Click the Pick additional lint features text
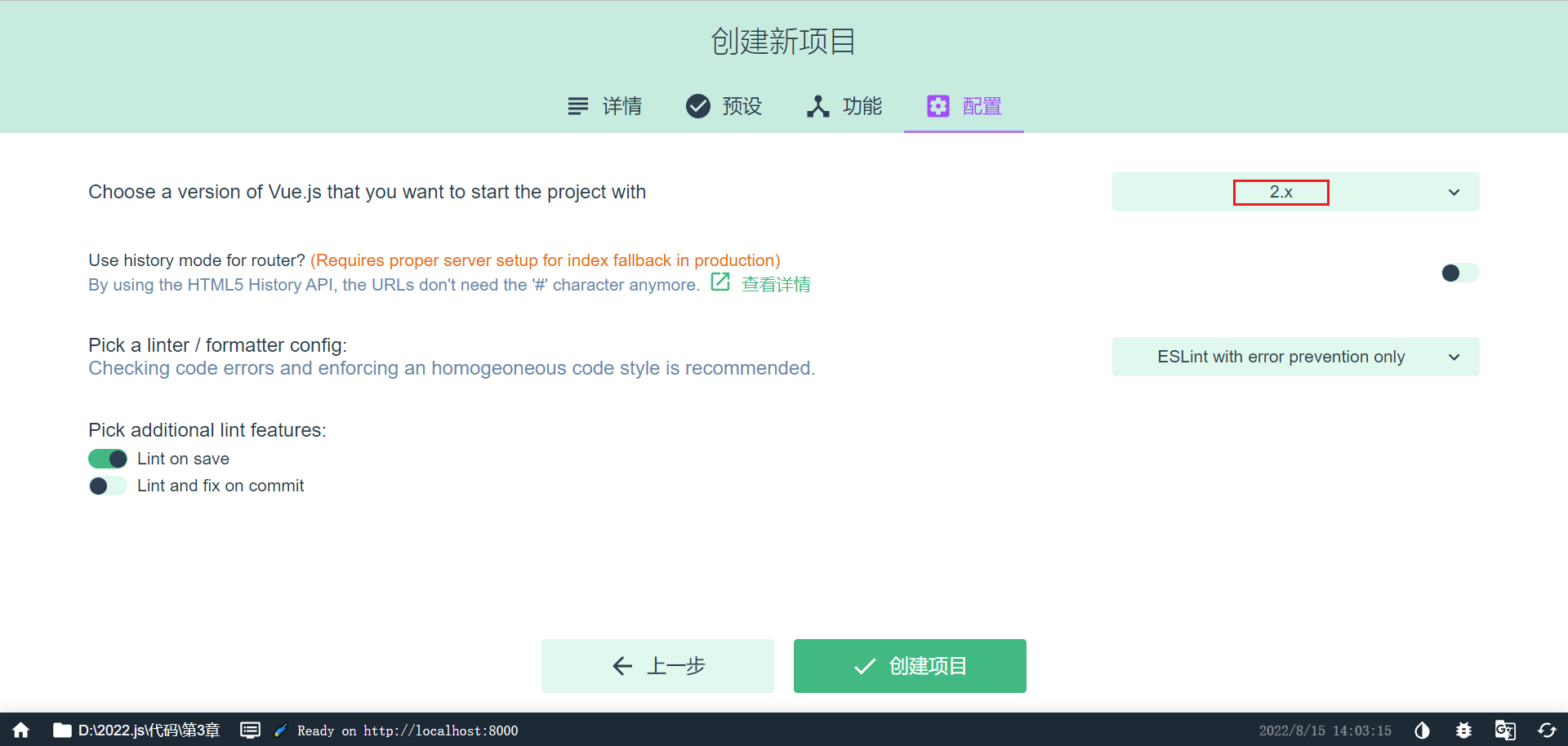 207,430
